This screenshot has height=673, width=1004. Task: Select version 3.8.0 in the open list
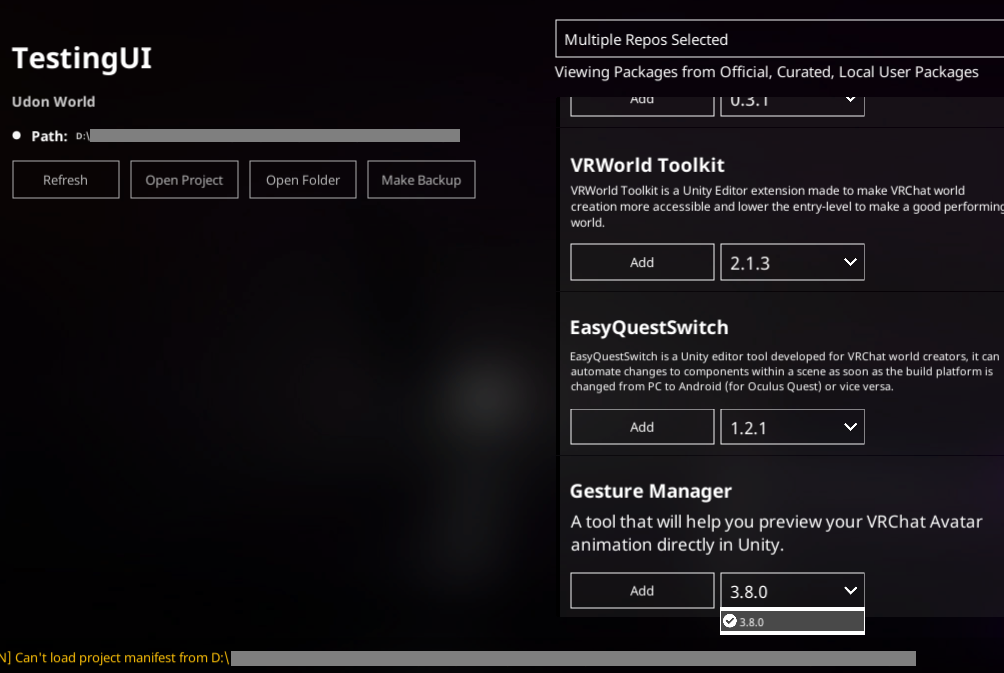point(793,621)
